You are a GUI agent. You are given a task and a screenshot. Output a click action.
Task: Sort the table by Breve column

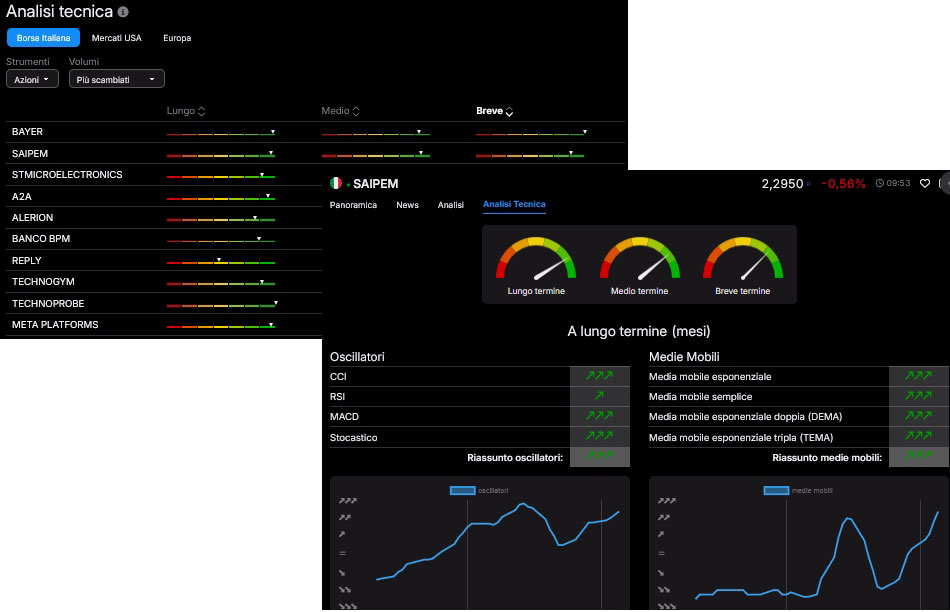[x=494, y=111]
